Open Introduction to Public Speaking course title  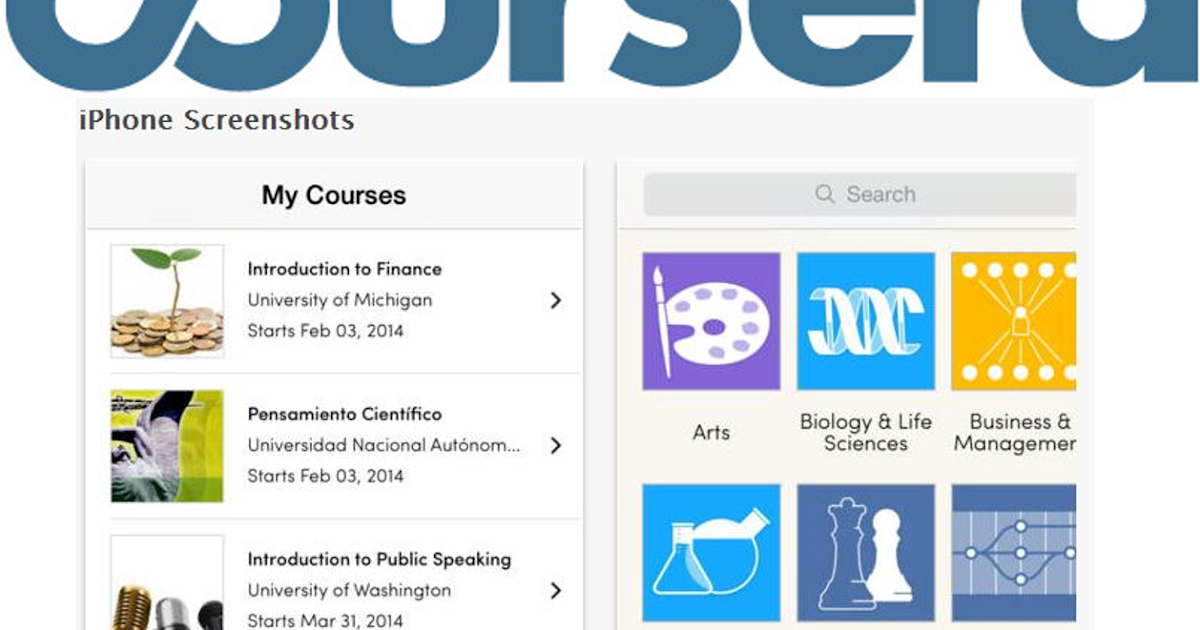click(379, 559)
